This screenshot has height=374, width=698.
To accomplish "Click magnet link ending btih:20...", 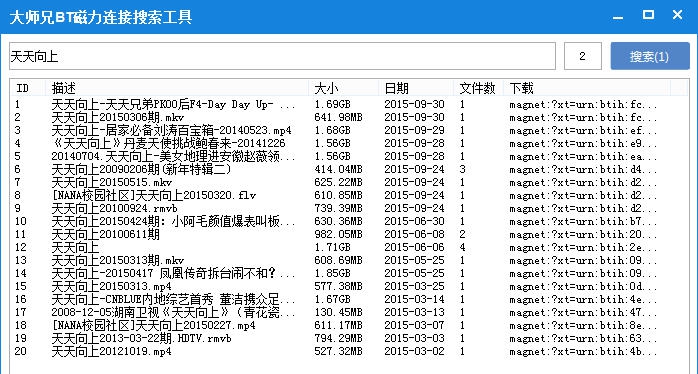I will click(583, 235).
